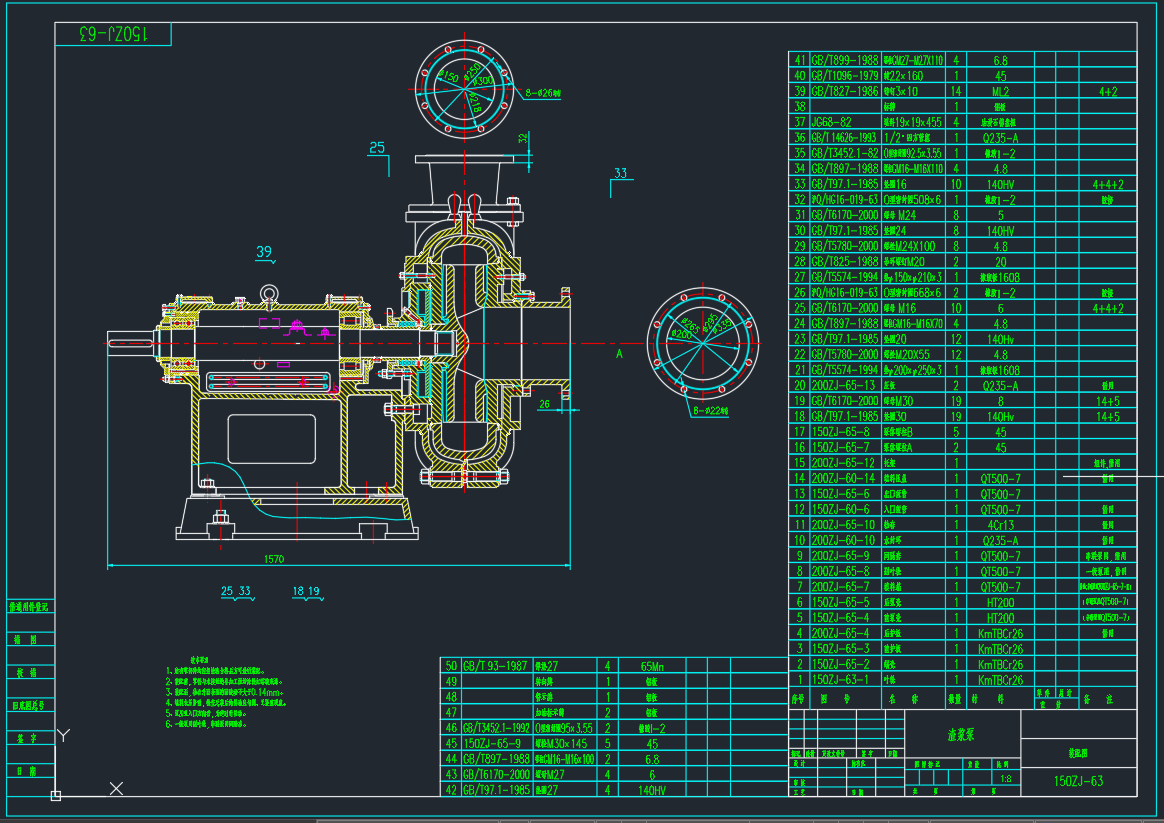
Task: Click the UCS X axis label
Action: tap(116, 789)
